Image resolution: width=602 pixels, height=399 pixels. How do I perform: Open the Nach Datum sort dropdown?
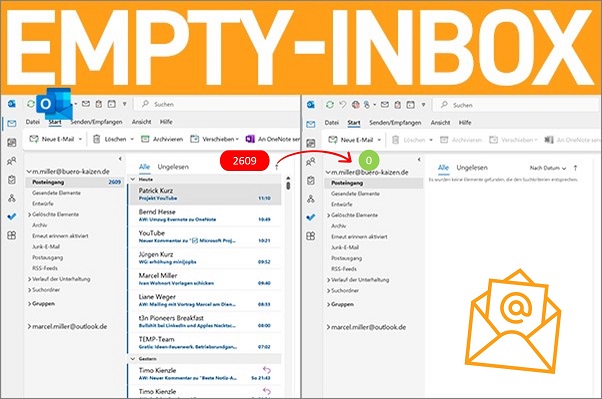(x=548, y=168)
